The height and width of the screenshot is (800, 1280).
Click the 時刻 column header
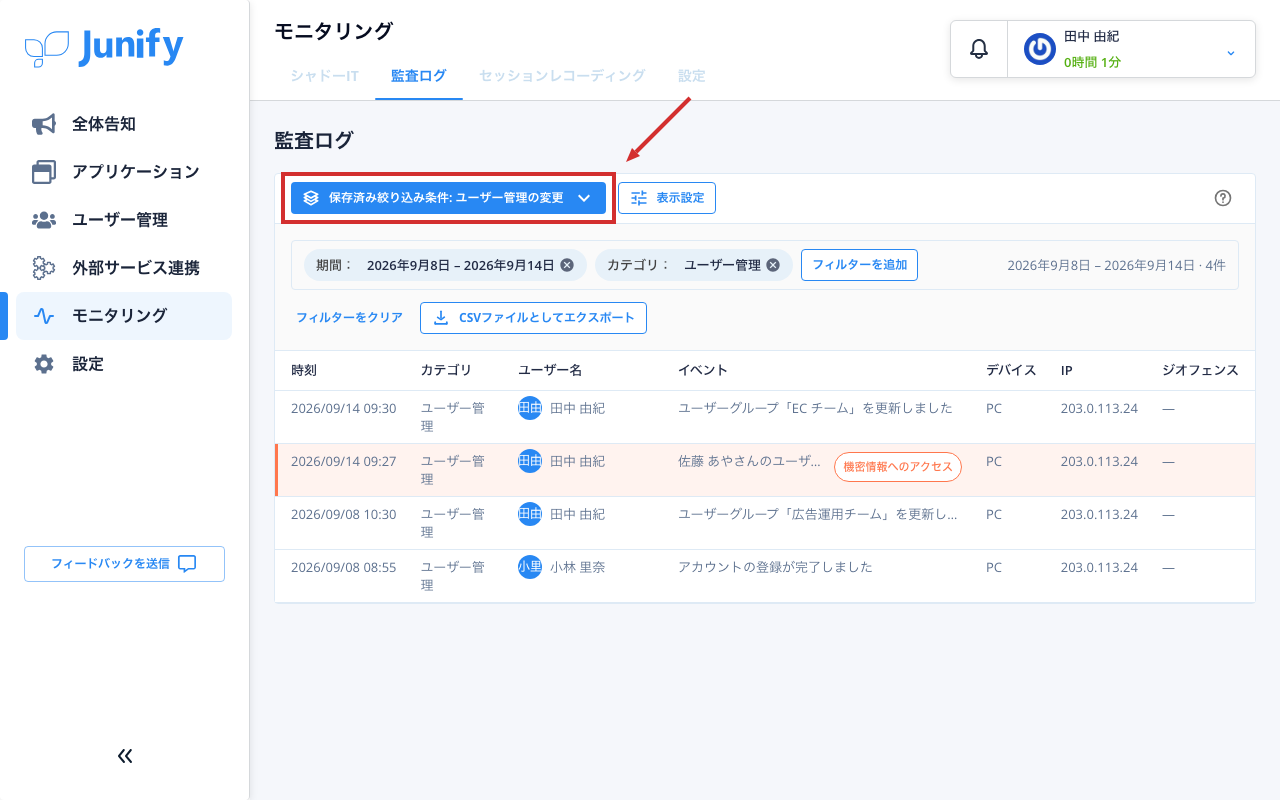pyautogui.click(x=304, y=370)
